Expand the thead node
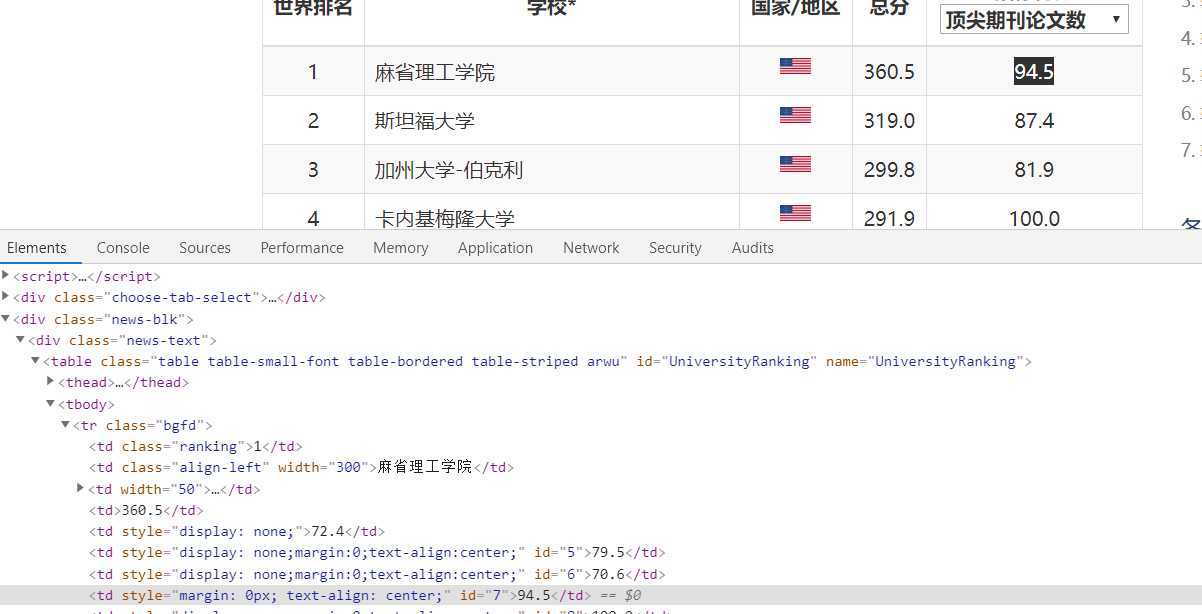The width and height of the screenshot is (1202, 614). point(50,382)
